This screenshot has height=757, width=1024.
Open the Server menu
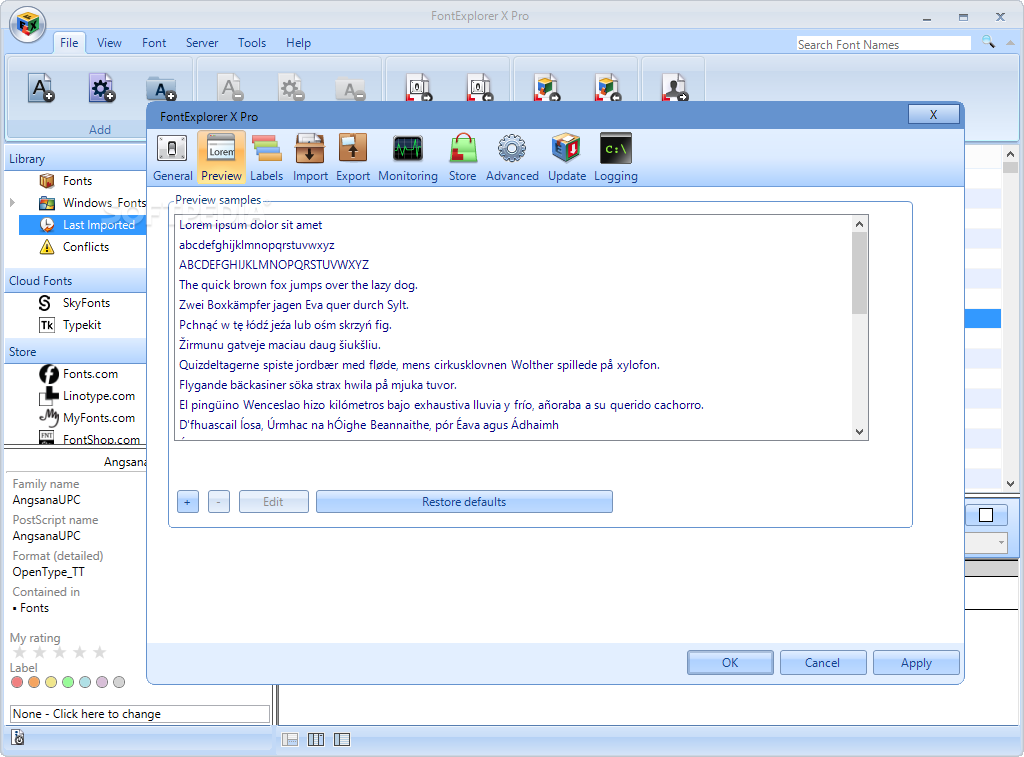click(x=202, y=42)
